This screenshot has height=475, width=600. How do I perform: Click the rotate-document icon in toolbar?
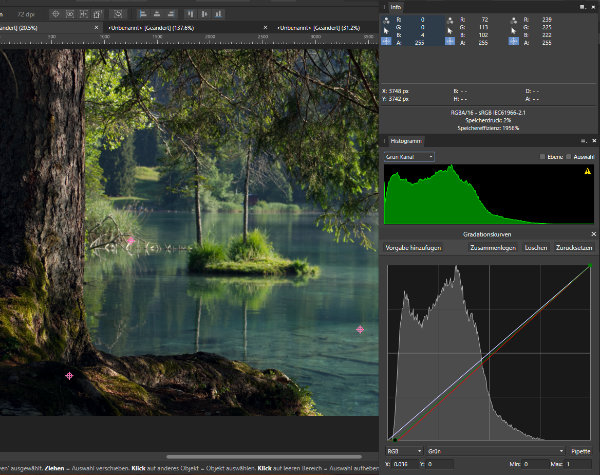coord(97,14)
